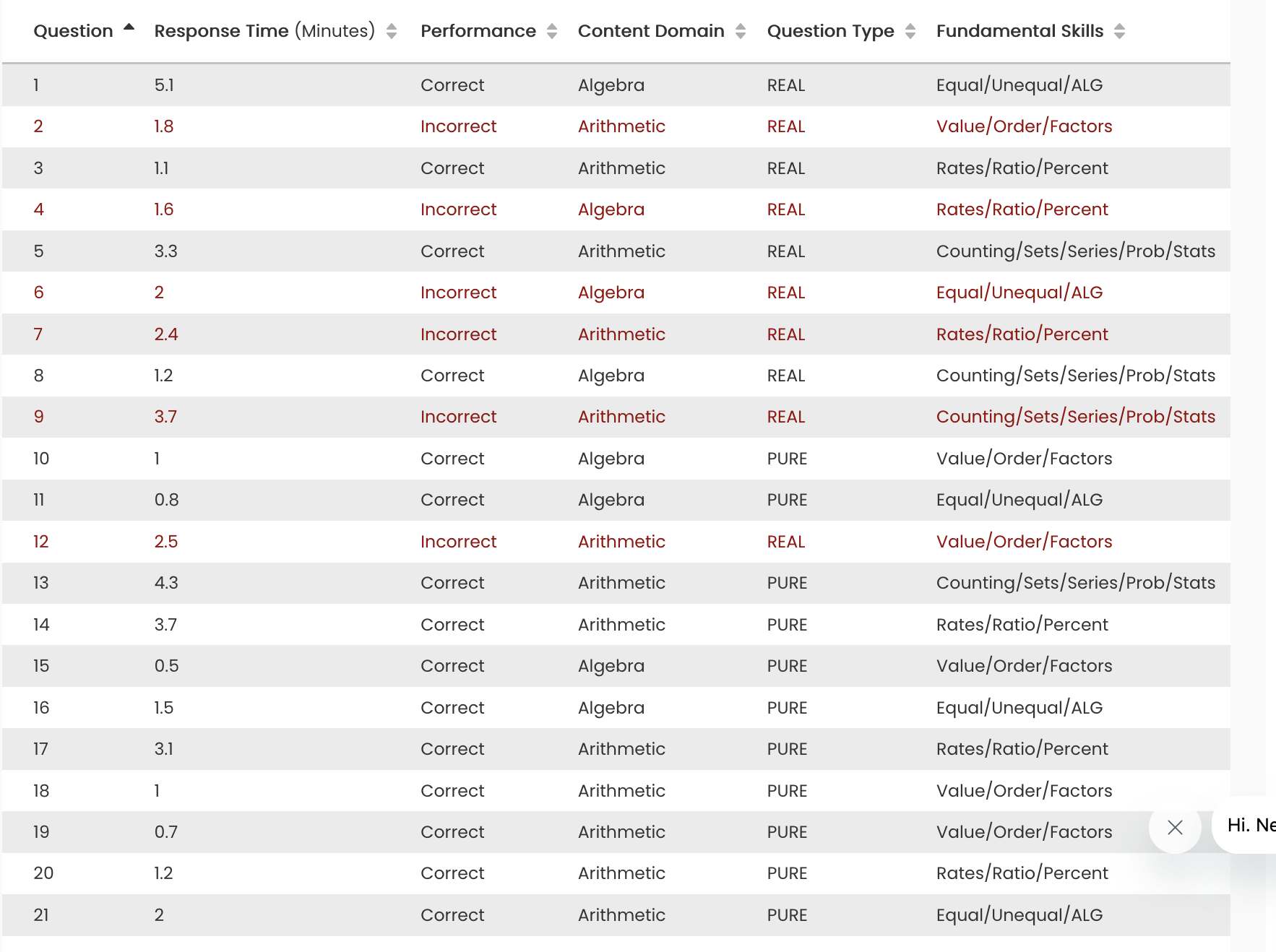Click the Fundamental Skills header label
The width and height of the screenshot is (1276, 952).
click(1019, 31)
